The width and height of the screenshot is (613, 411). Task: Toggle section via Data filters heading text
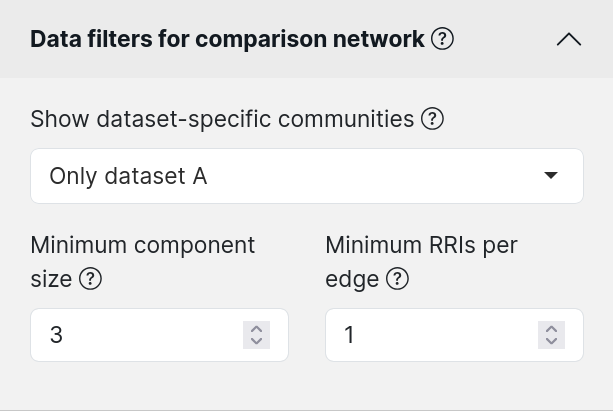(227, 39)
